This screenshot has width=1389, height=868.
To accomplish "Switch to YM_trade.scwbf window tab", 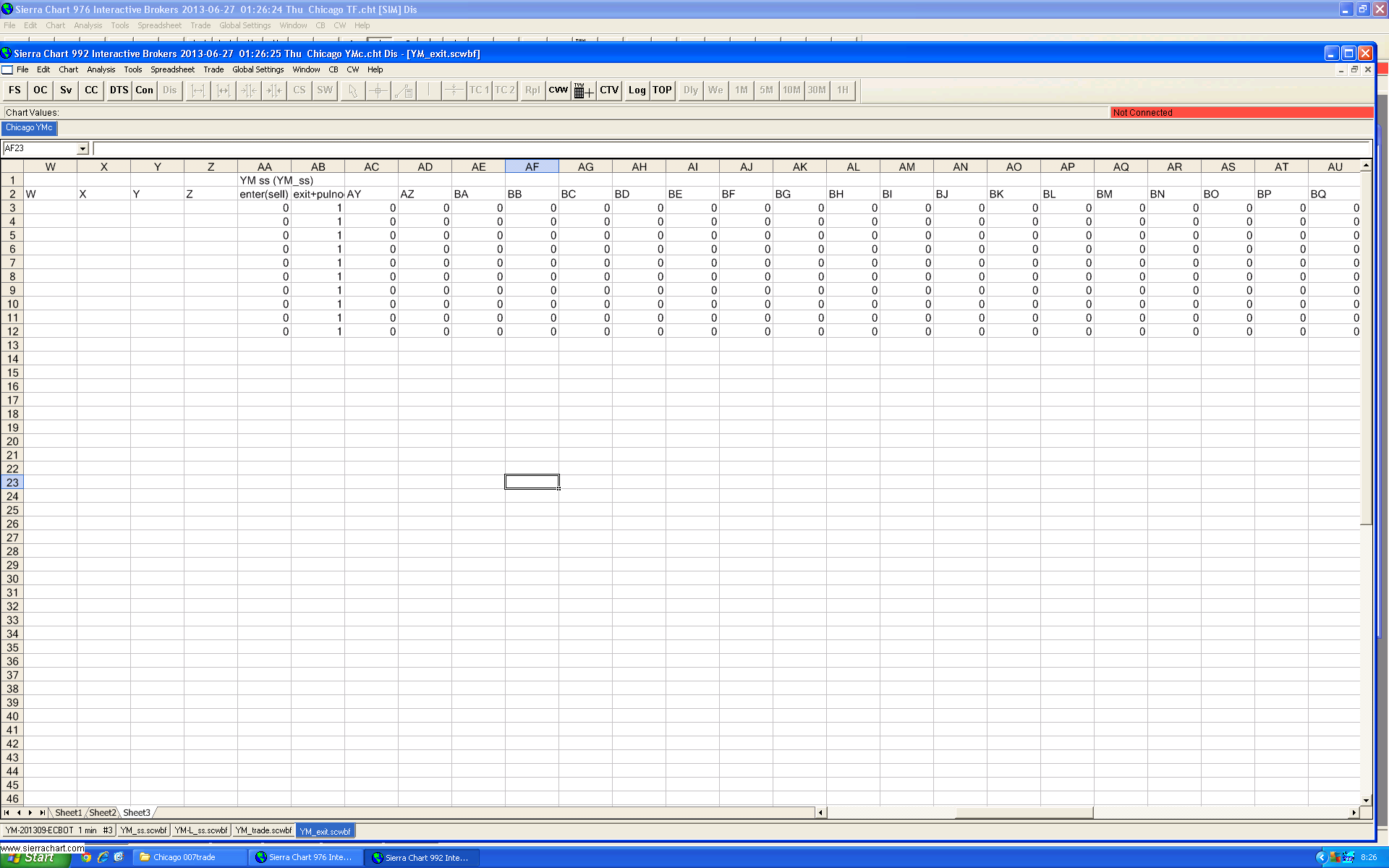I will click(x=263, y=830).
